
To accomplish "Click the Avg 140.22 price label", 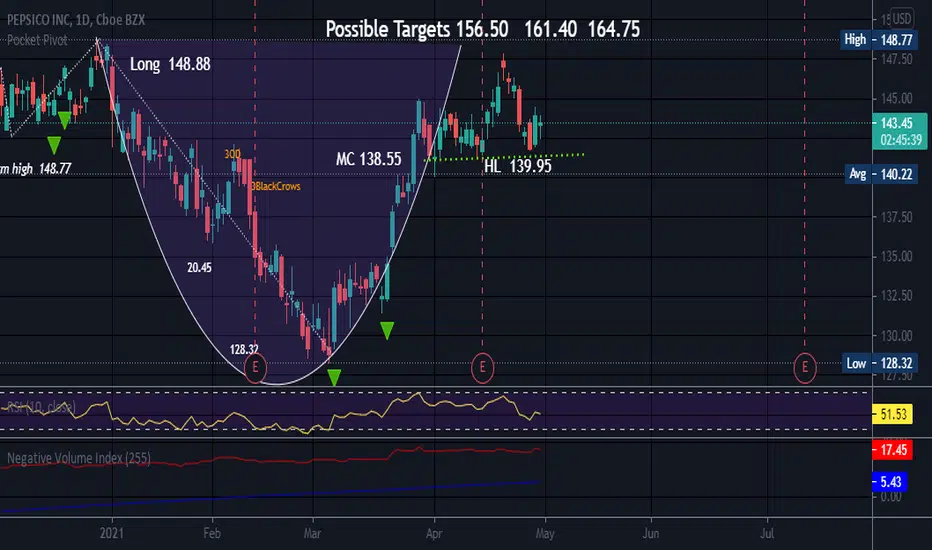I will pos(880,174).
